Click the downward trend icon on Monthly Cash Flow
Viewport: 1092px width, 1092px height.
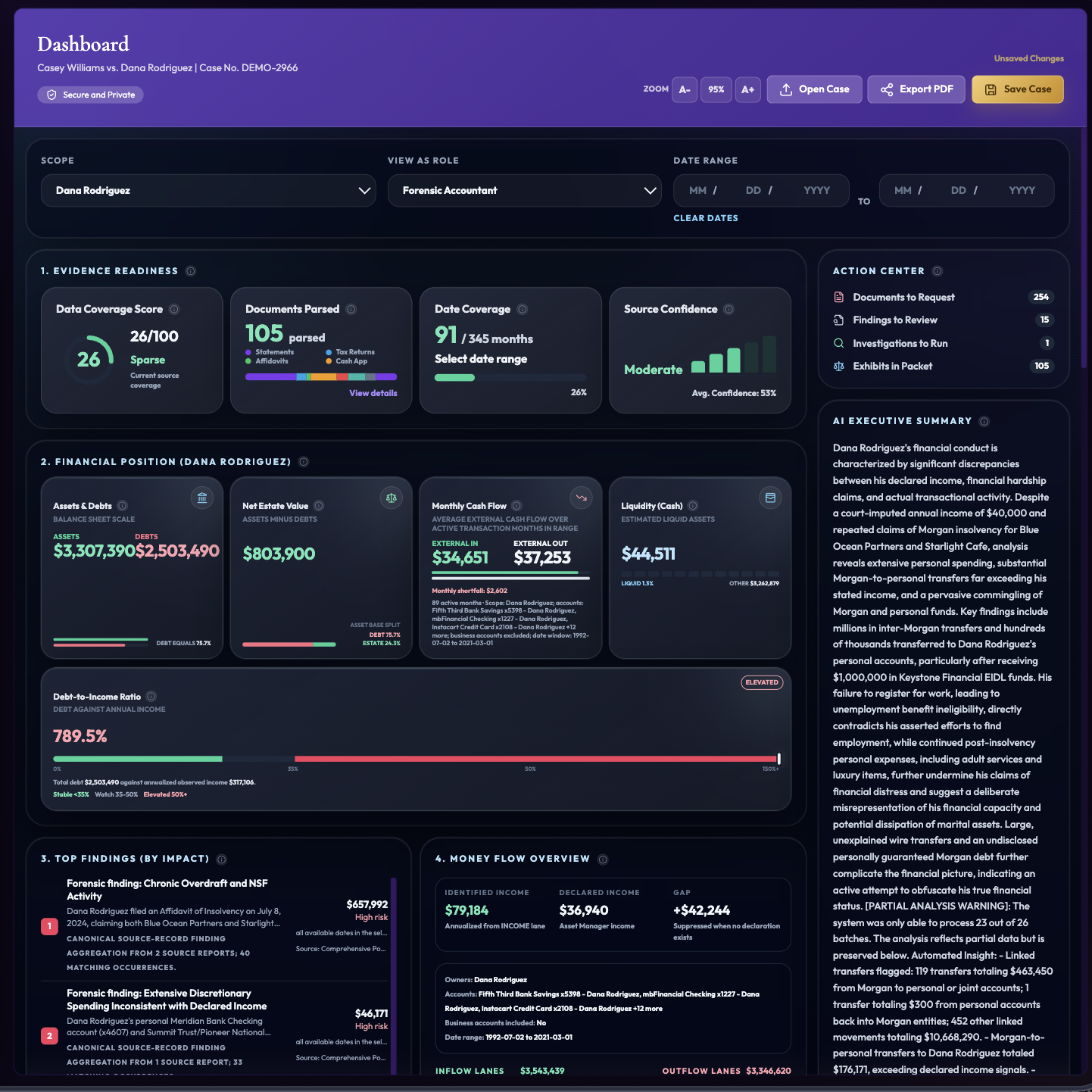pos(581,498)
